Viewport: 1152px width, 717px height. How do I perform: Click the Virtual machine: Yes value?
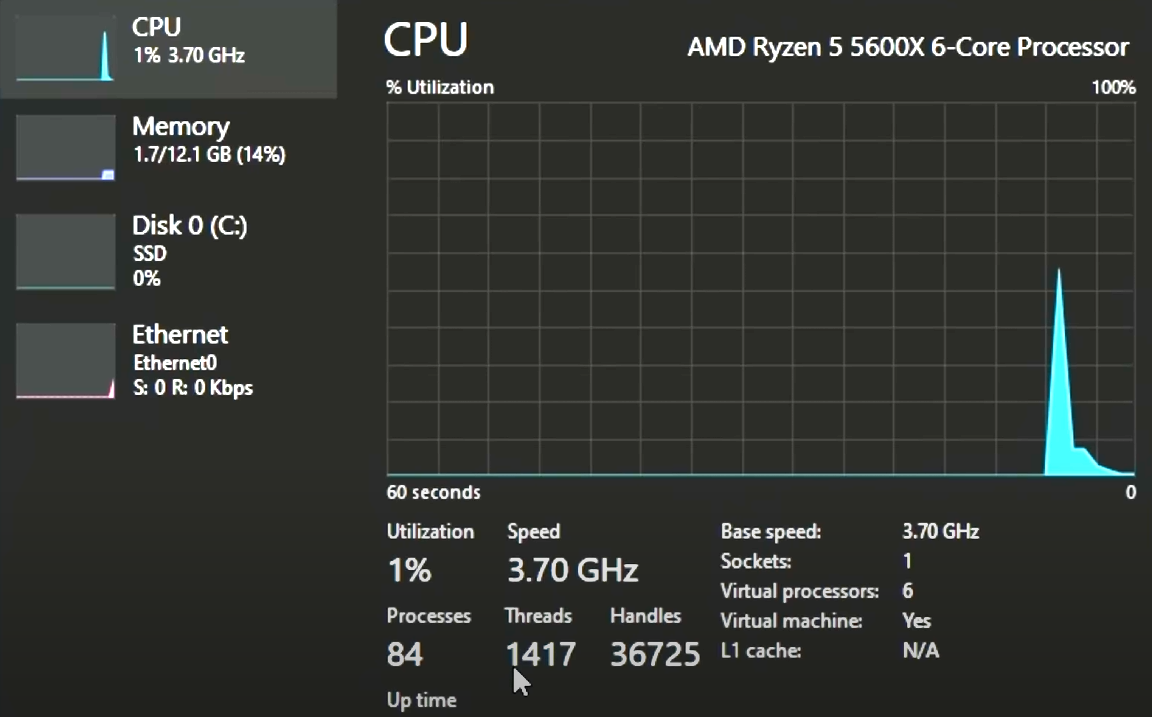[916, 621]
